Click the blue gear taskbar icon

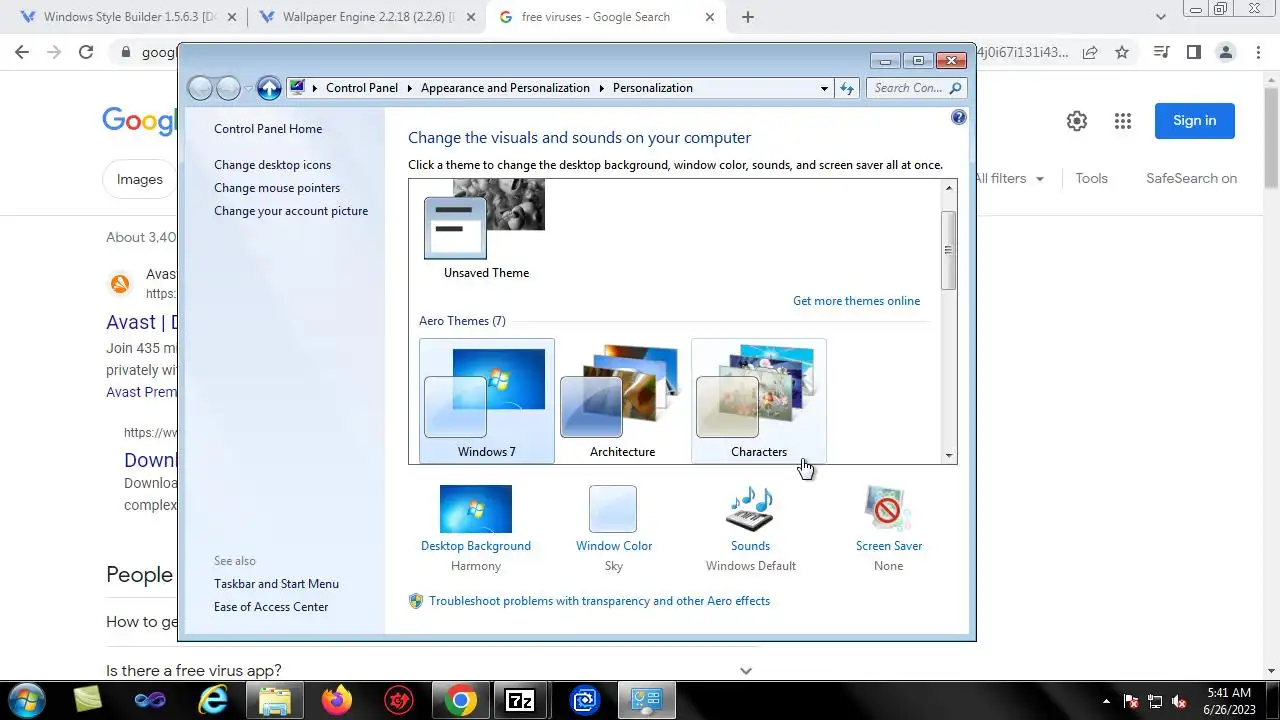pyautogui.click(x=585, y=700)
